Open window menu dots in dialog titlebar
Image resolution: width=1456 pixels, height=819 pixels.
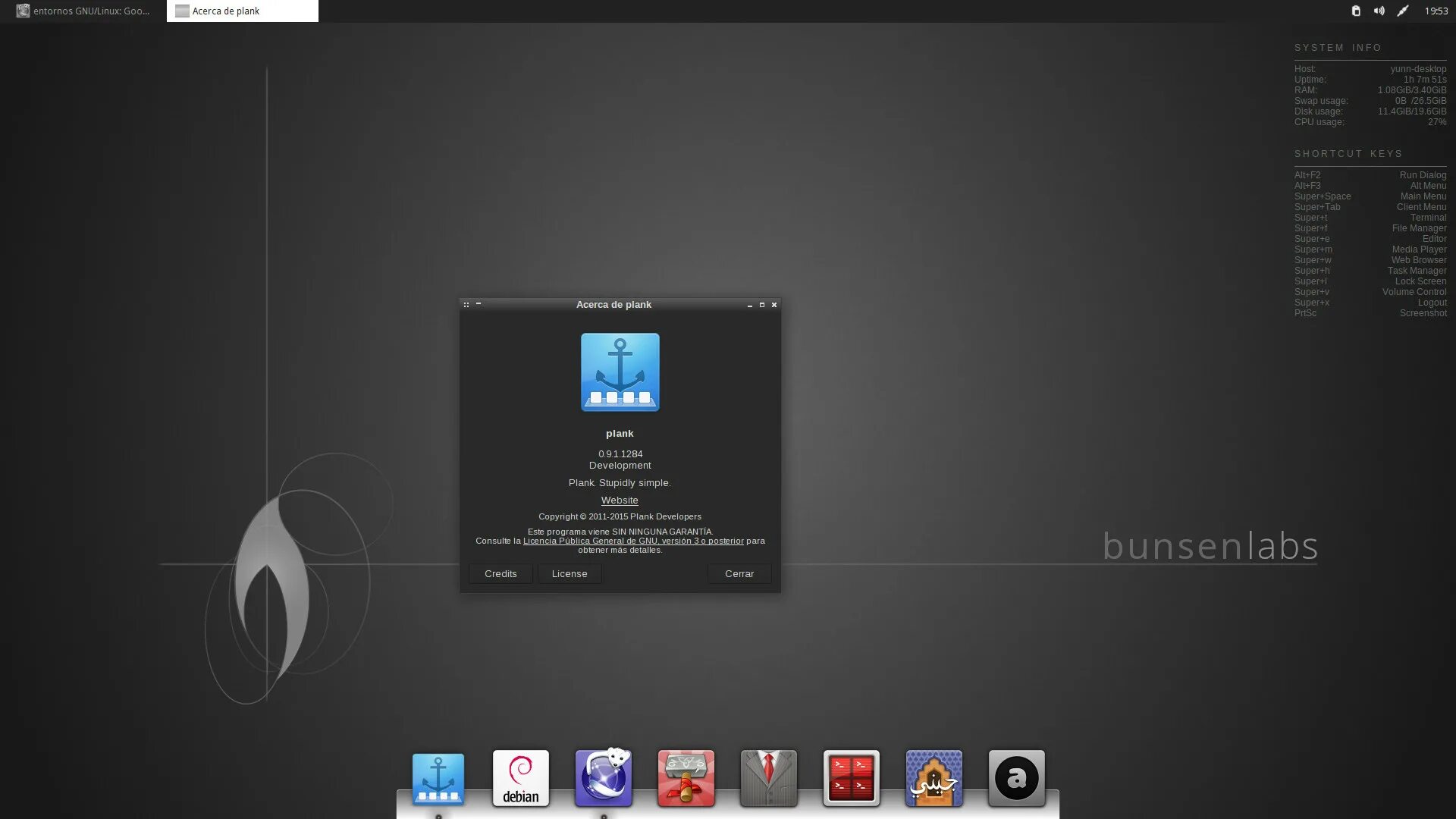coord(466,305)
